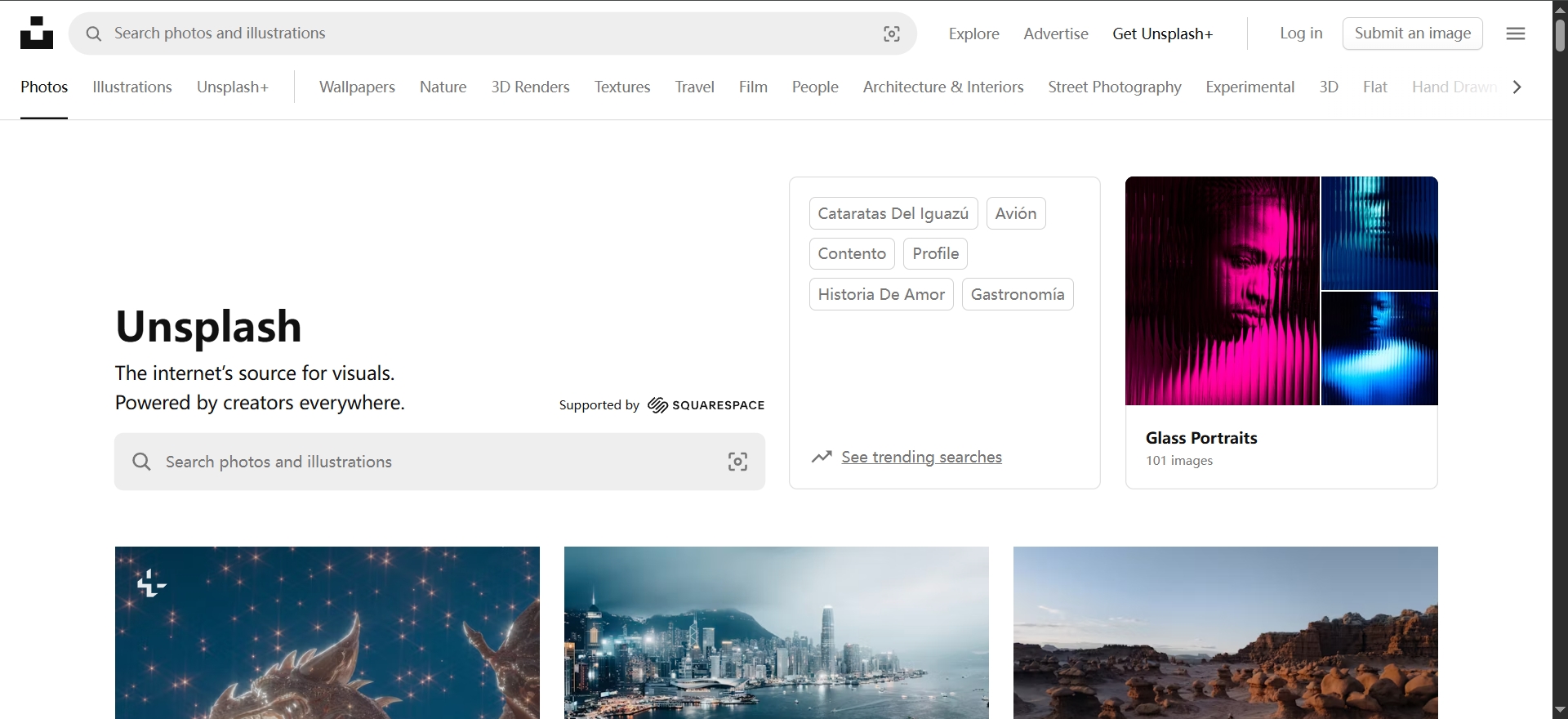Screen dimensions: 1568x719
Task: Open the Explore link
Action: [x=974, y=33]
